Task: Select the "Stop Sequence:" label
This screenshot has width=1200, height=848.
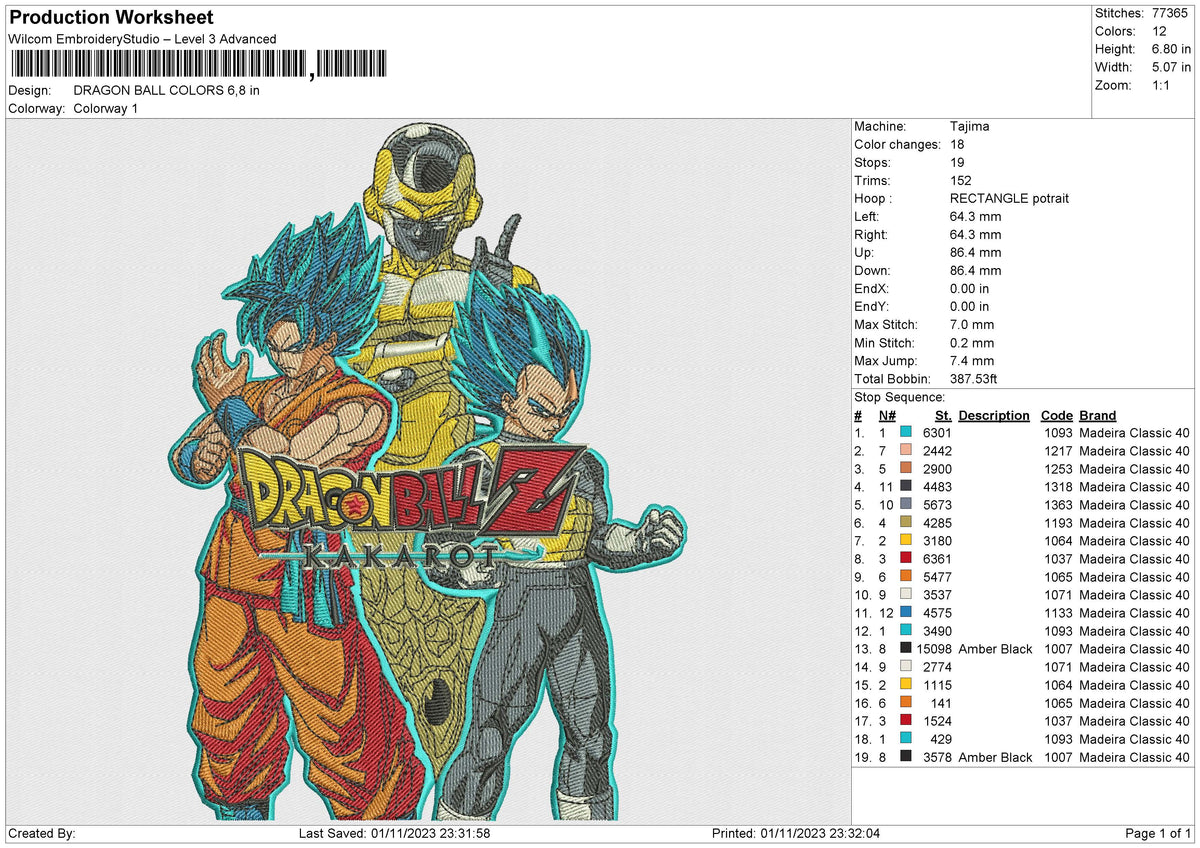Action: pos(899,397)
